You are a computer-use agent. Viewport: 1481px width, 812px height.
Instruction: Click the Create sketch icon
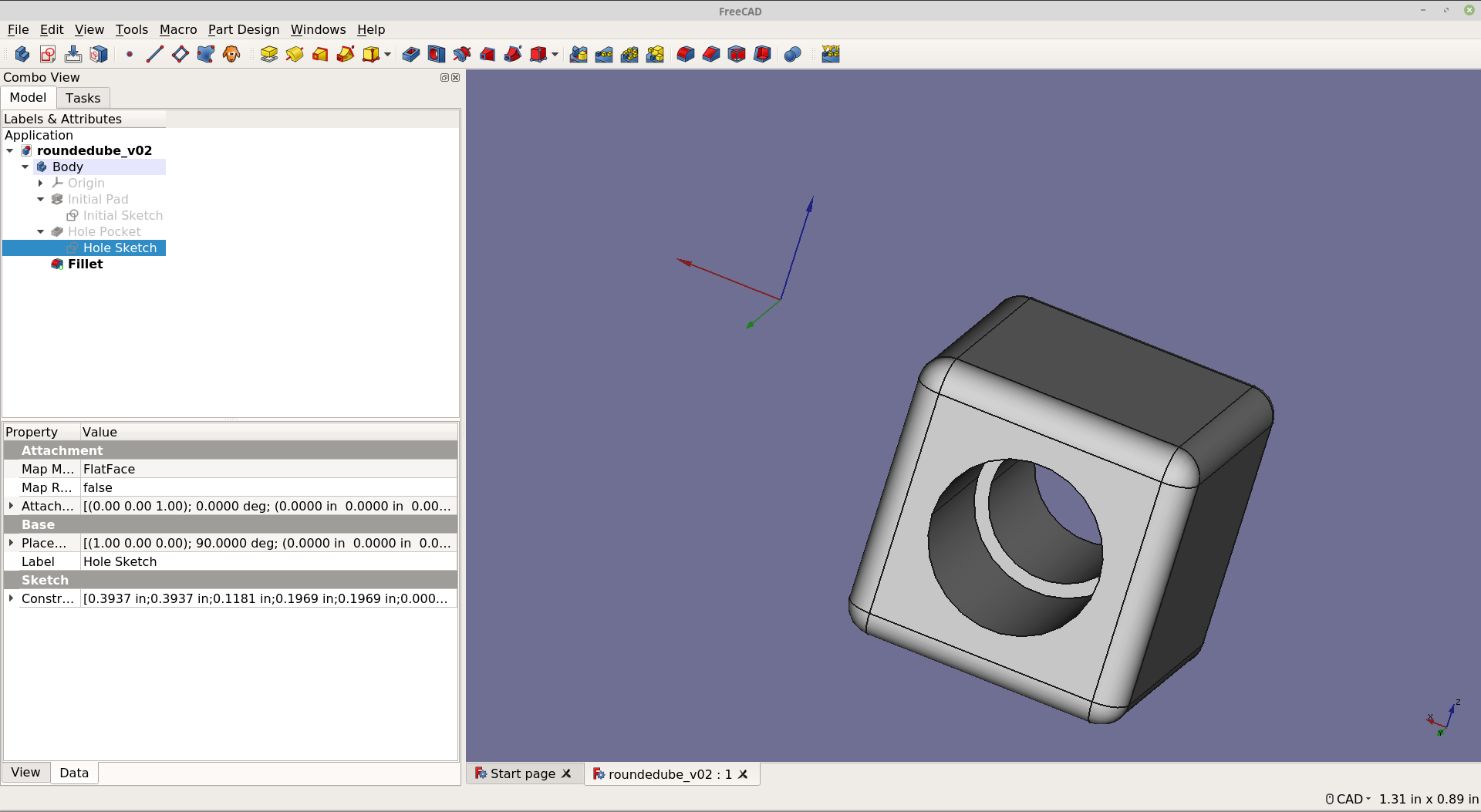pyautogui.click(x=48, y=54)
